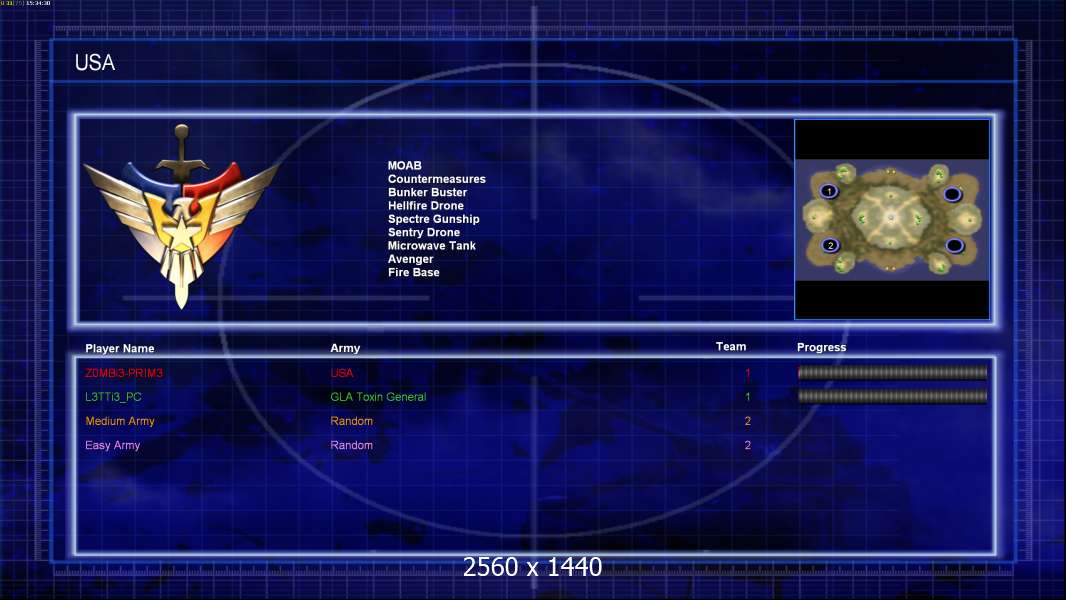Select player Z0MBI3-PRIM3
The width and height of the screenshot is (1066, 600).
[x=124, y=373]
